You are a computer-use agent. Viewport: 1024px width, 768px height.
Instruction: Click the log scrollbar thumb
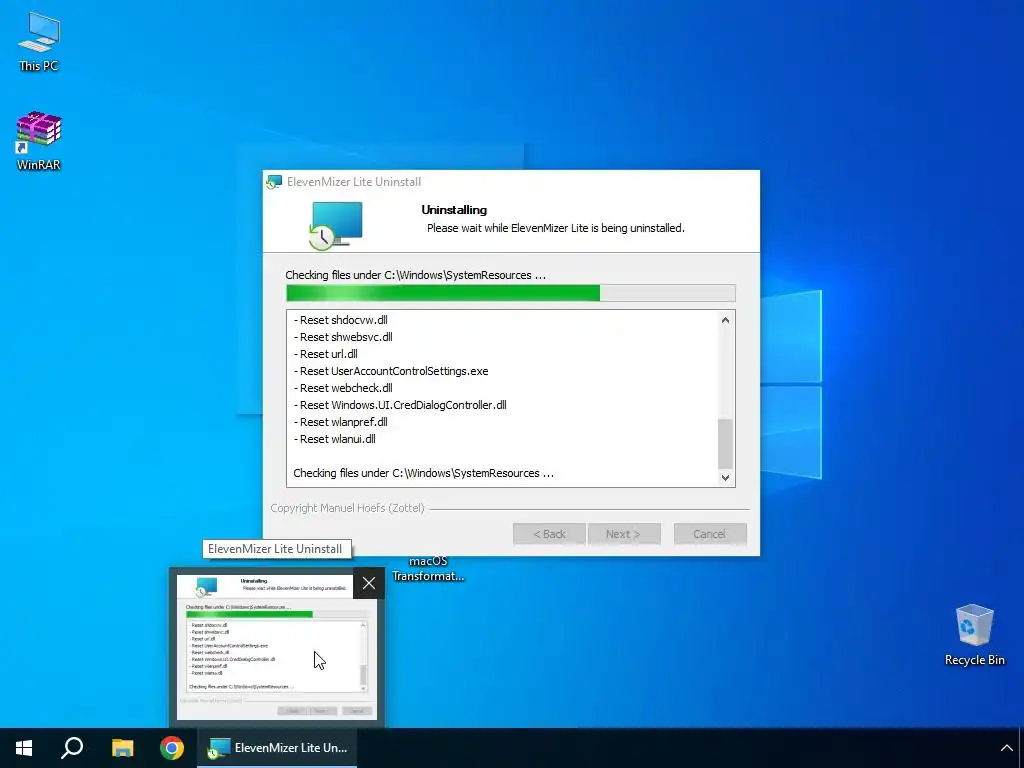point(725,443)
